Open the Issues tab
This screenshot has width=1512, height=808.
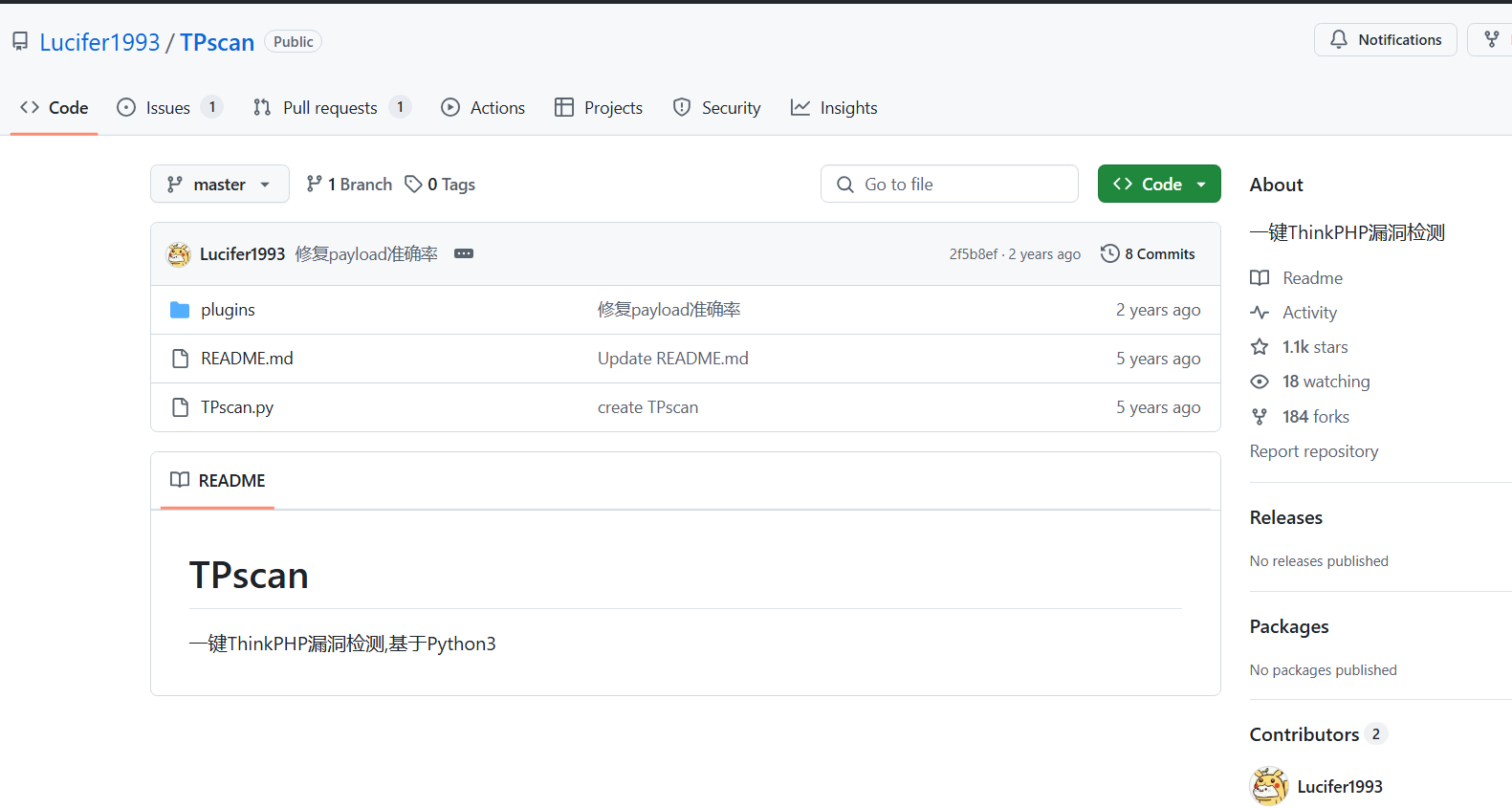pos(169,108)
